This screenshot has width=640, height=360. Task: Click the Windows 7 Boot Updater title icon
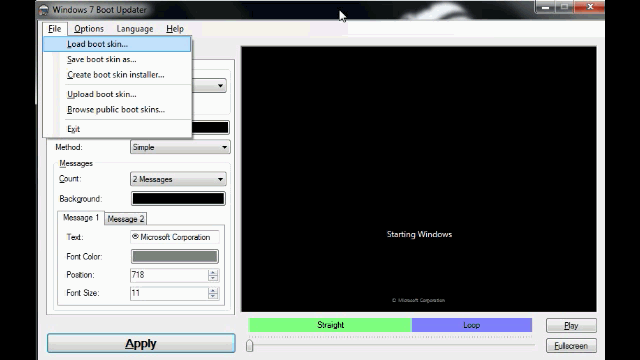(x=44, y=9)
